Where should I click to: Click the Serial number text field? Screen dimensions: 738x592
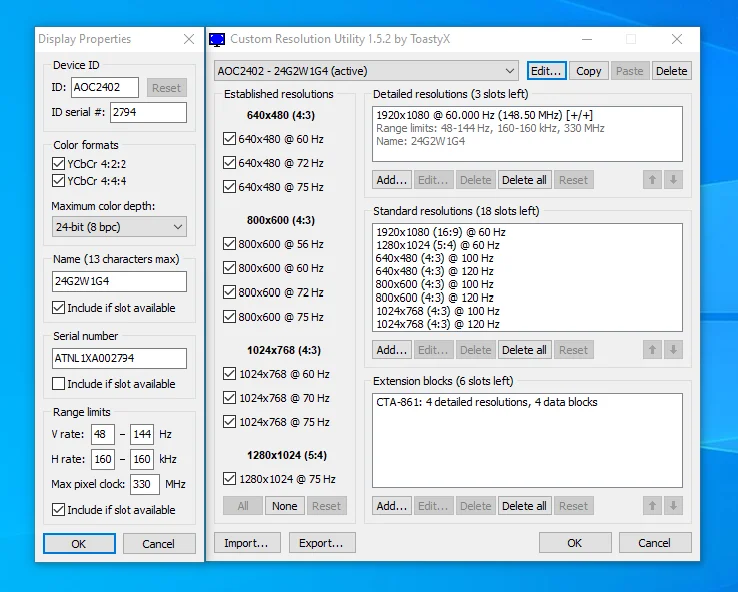(119, 358)
